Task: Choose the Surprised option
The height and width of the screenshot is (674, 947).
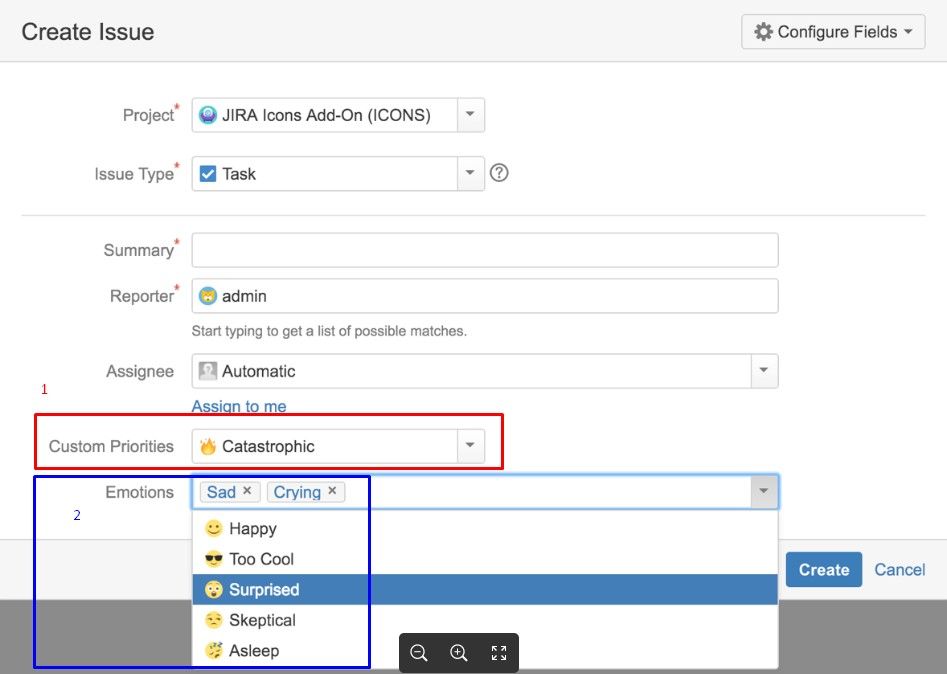Action: 485,589
